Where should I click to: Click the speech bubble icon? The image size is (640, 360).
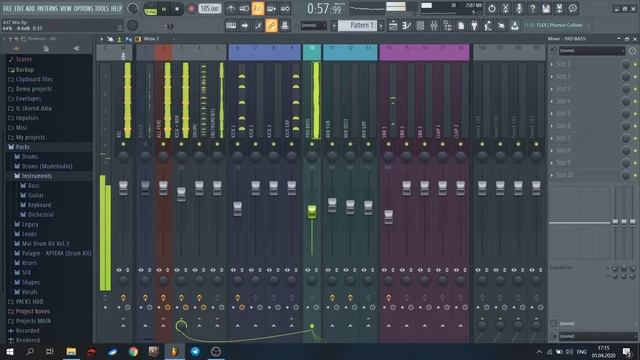coord(573,9)
